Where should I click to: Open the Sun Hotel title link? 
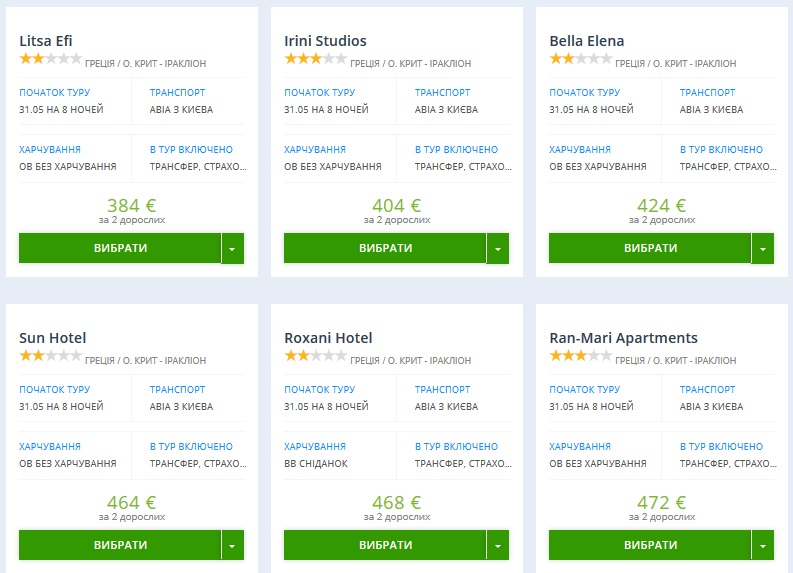(x=53, y=338)
